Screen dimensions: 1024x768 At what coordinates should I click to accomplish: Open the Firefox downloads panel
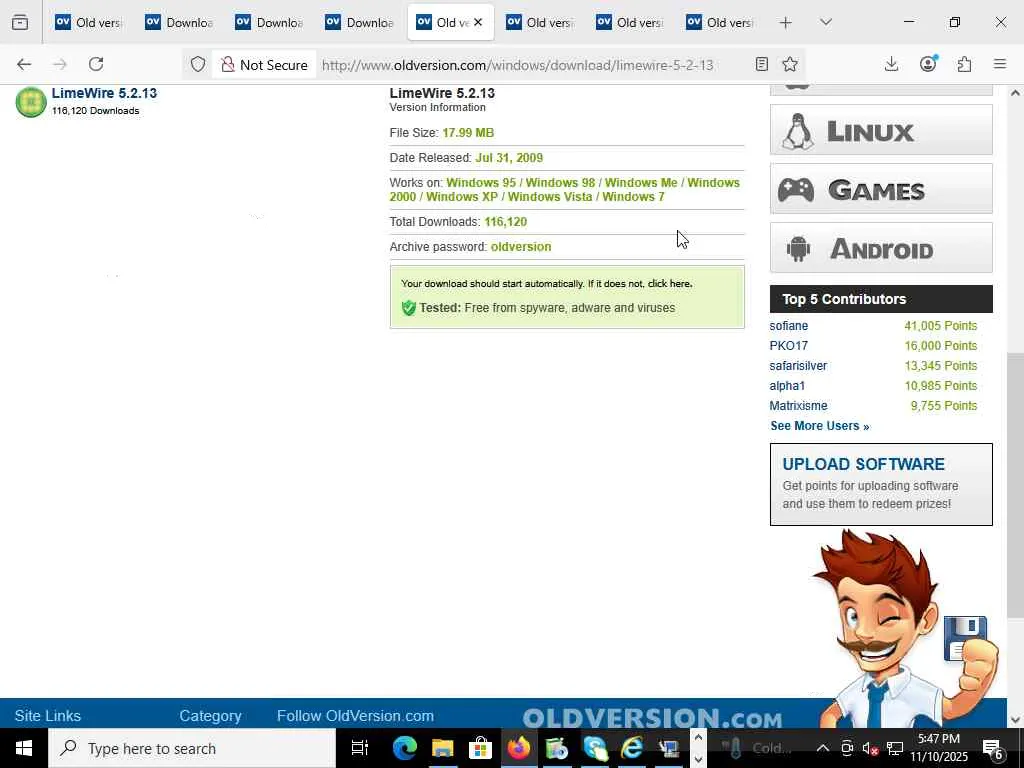[x=891, y=64]
